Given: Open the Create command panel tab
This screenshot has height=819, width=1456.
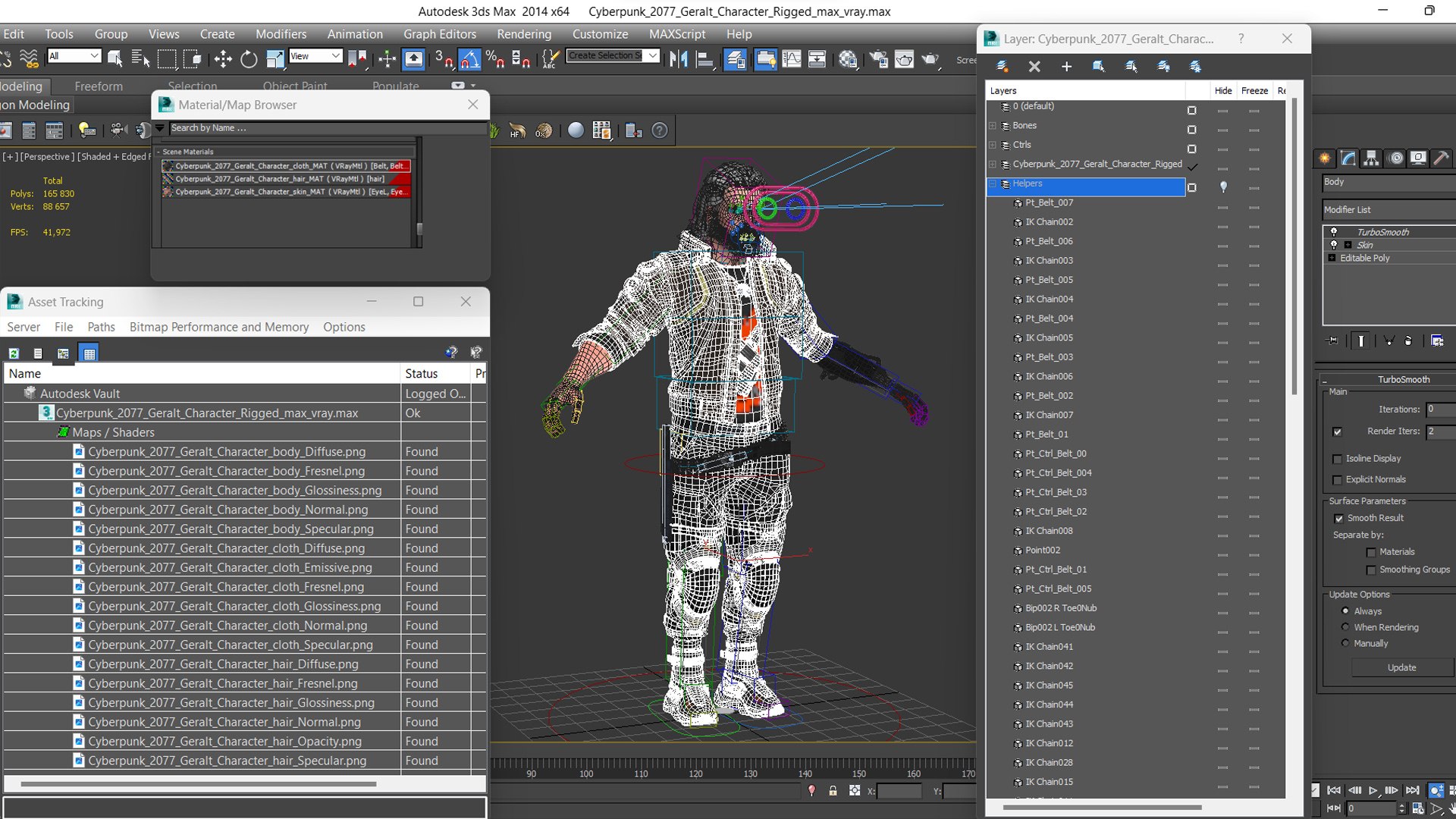Looking at the screenshot, I should coord(1325,158).
